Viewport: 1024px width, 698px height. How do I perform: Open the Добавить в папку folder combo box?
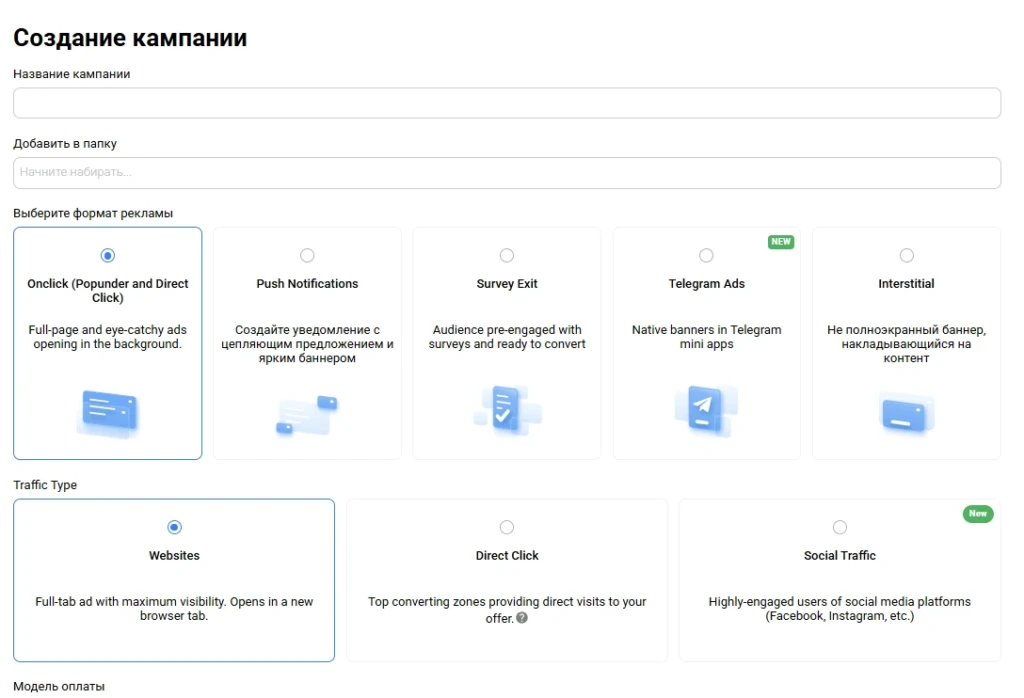(507, 172)
